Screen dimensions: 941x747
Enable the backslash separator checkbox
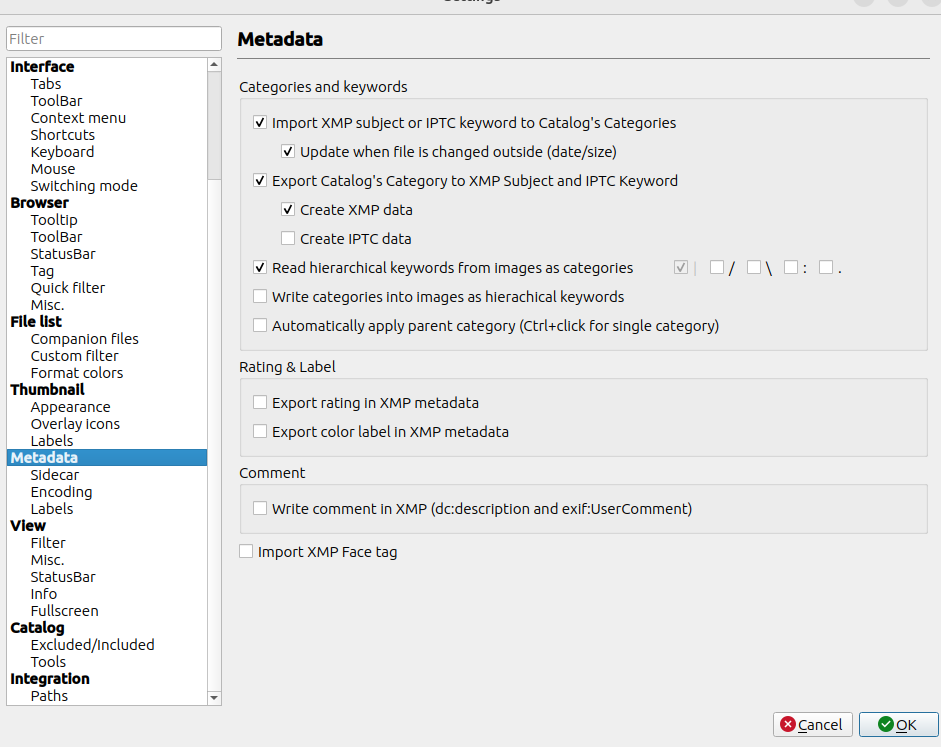[x=754, y=268]
